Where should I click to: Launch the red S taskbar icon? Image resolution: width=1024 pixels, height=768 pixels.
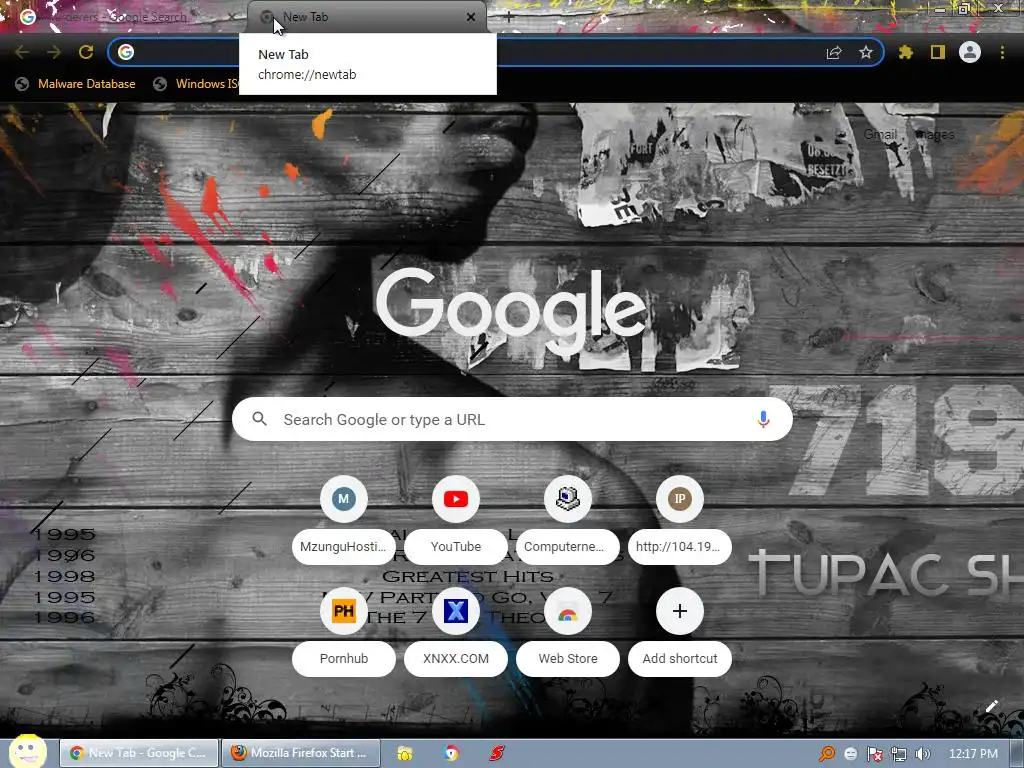(497, 754)
